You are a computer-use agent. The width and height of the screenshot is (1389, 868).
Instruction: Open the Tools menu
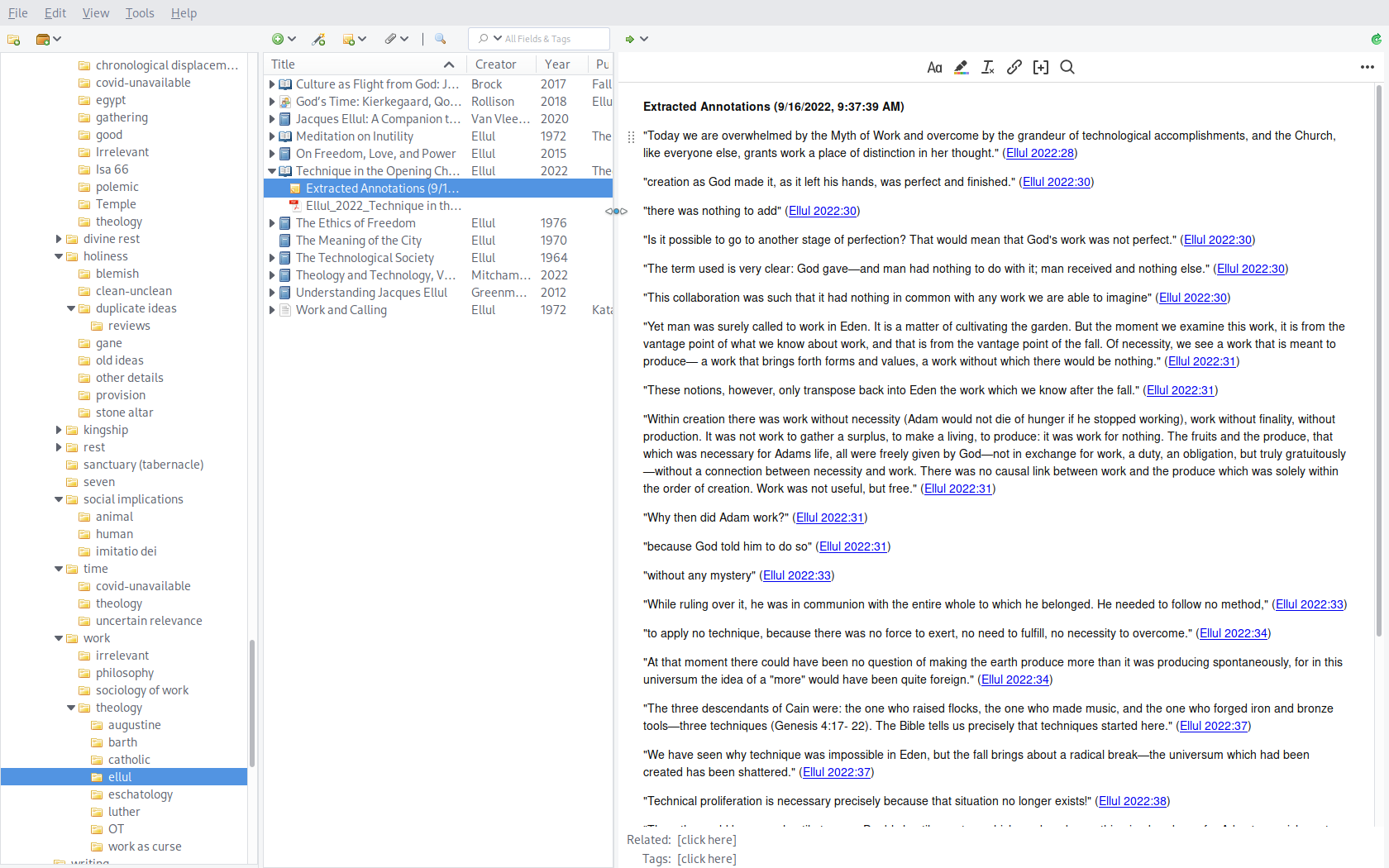tap(140, 13)
